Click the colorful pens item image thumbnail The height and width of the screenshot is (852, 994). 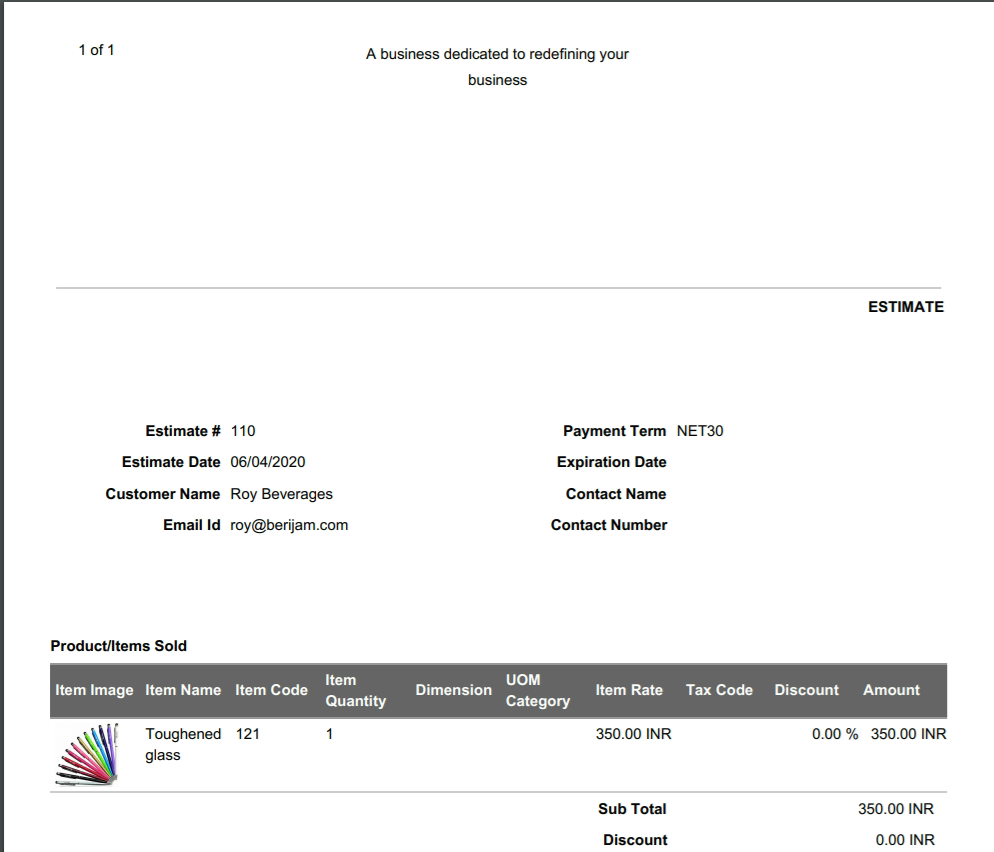pos(87,754)
